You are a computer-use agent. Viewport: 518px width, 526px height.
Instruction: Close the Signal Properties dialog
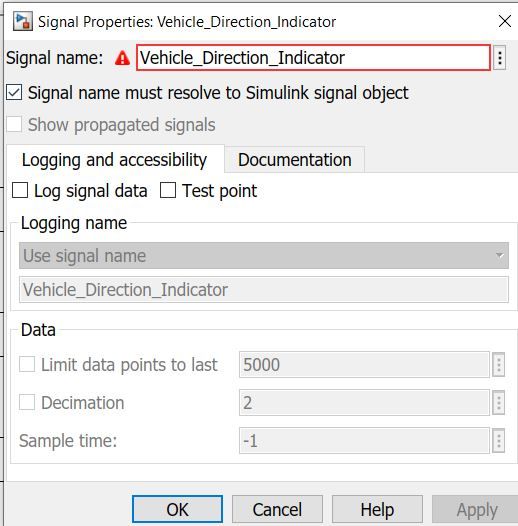pyautogui.click(x=505, y=21)
